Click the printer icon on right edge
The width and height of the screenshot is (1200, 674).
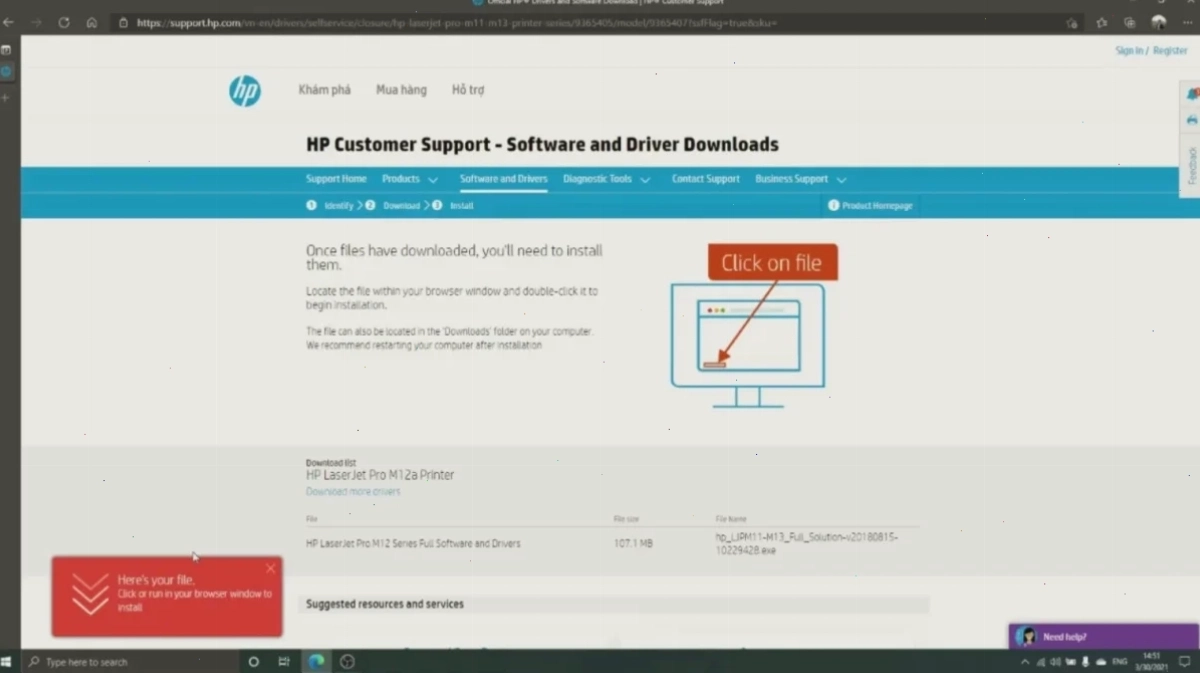(x=1192, y=120)
